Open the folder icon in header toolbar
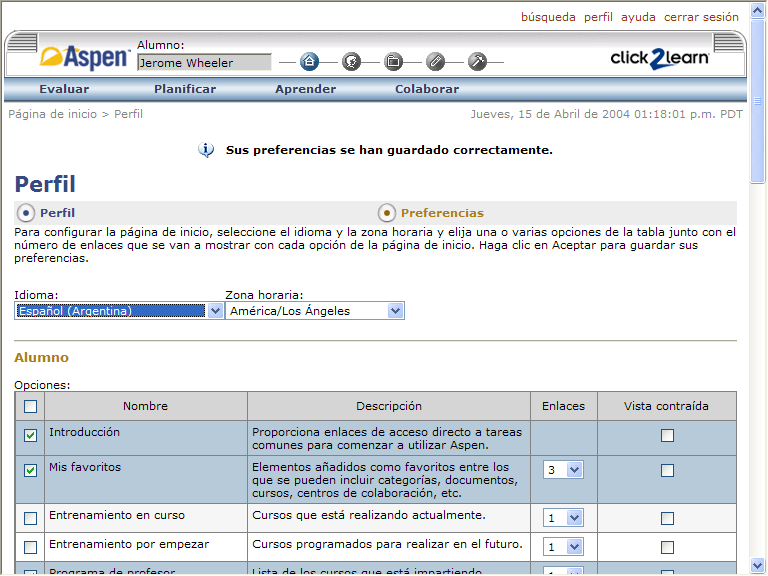The image size is (768, 576). coord(393,62)
